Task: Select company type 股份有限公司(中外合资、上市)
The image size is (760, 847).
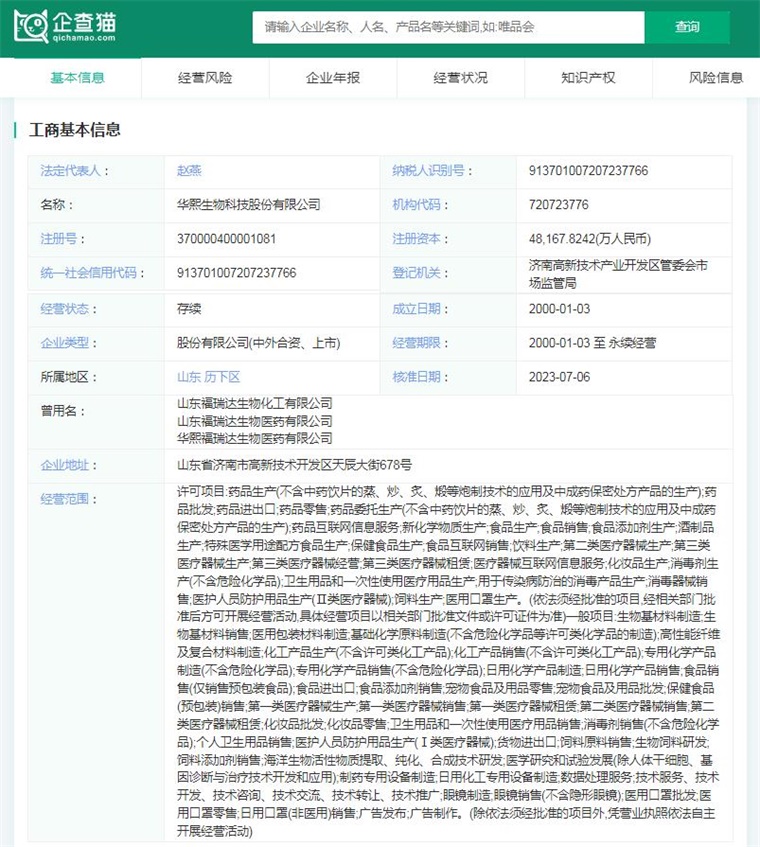Action: [x=259, y=343]
